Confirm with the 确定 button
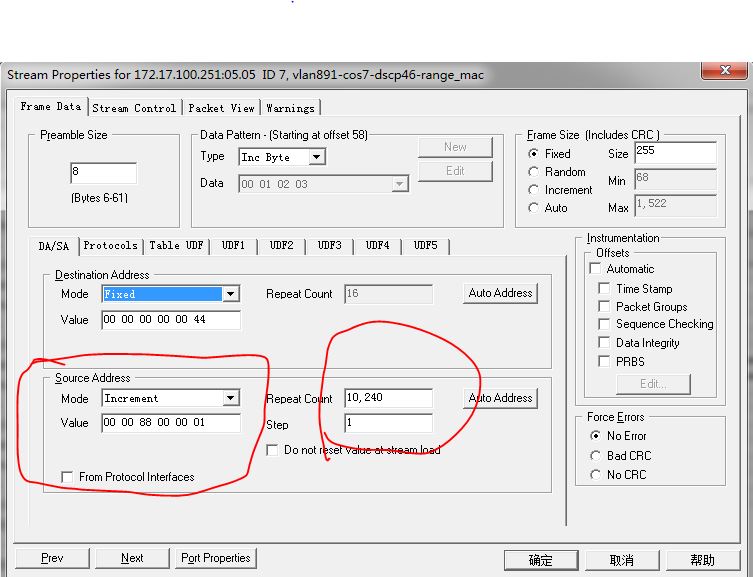Screen dimensions: 753x577 coord(541,560)
